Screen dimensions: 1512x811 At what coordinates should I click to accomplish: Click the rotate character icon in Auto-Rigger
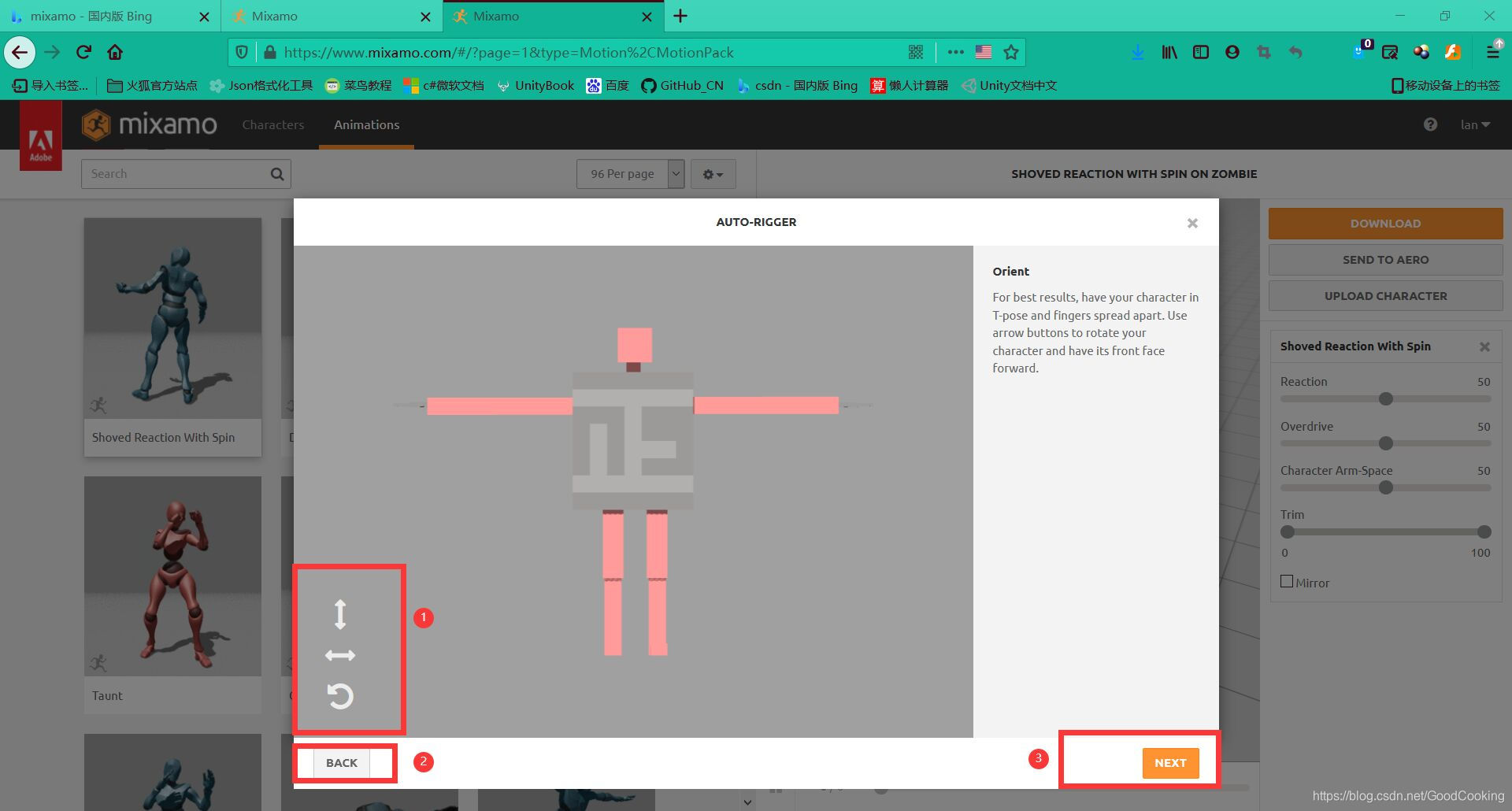click(x=340, y=696)
